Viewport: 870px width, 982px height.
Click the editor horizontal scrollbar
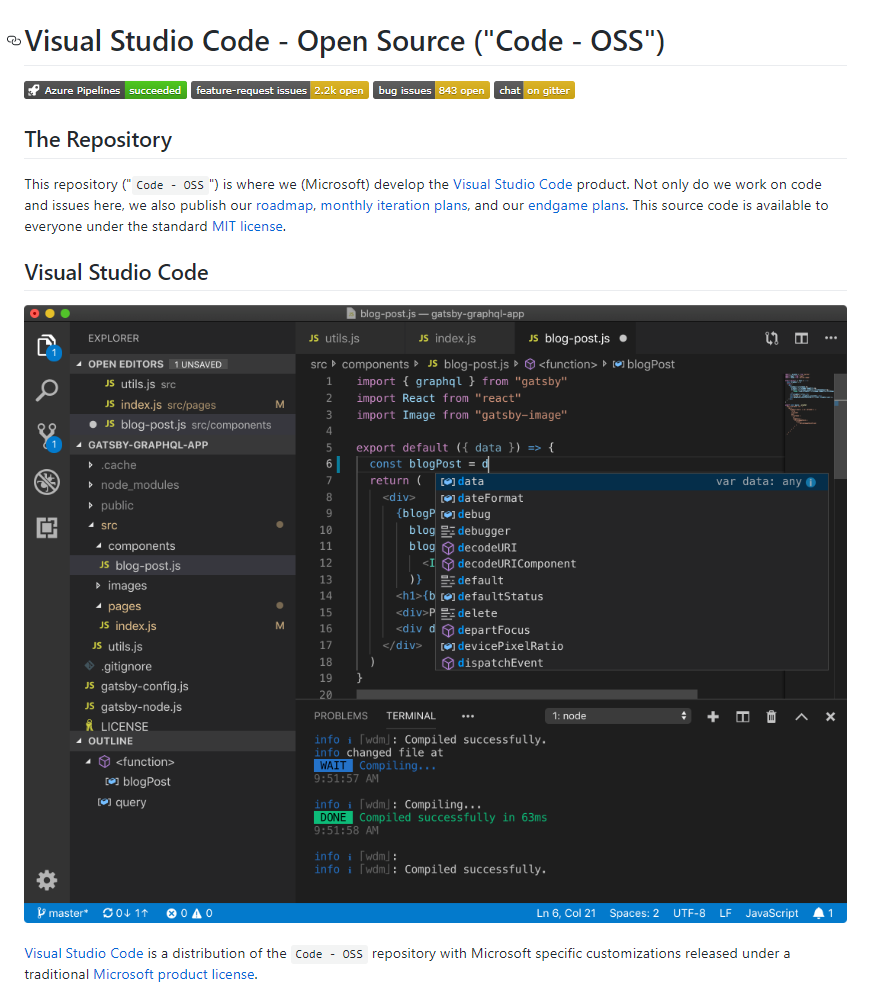(527, 694)
